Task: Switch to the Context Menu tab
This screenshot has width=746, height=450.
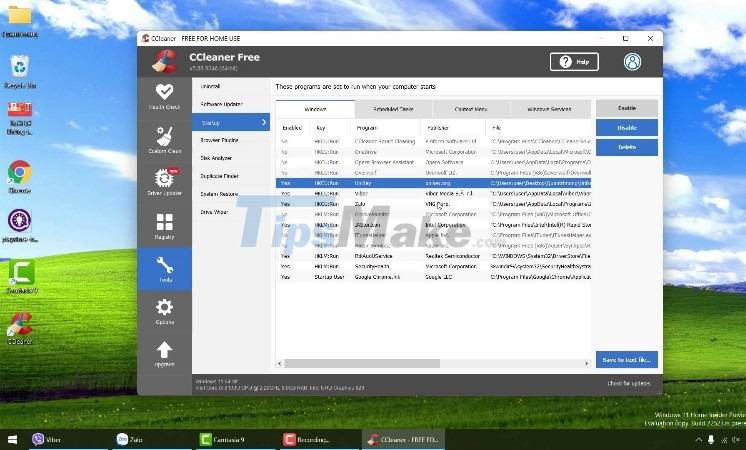Action: (x=471, y=109)
